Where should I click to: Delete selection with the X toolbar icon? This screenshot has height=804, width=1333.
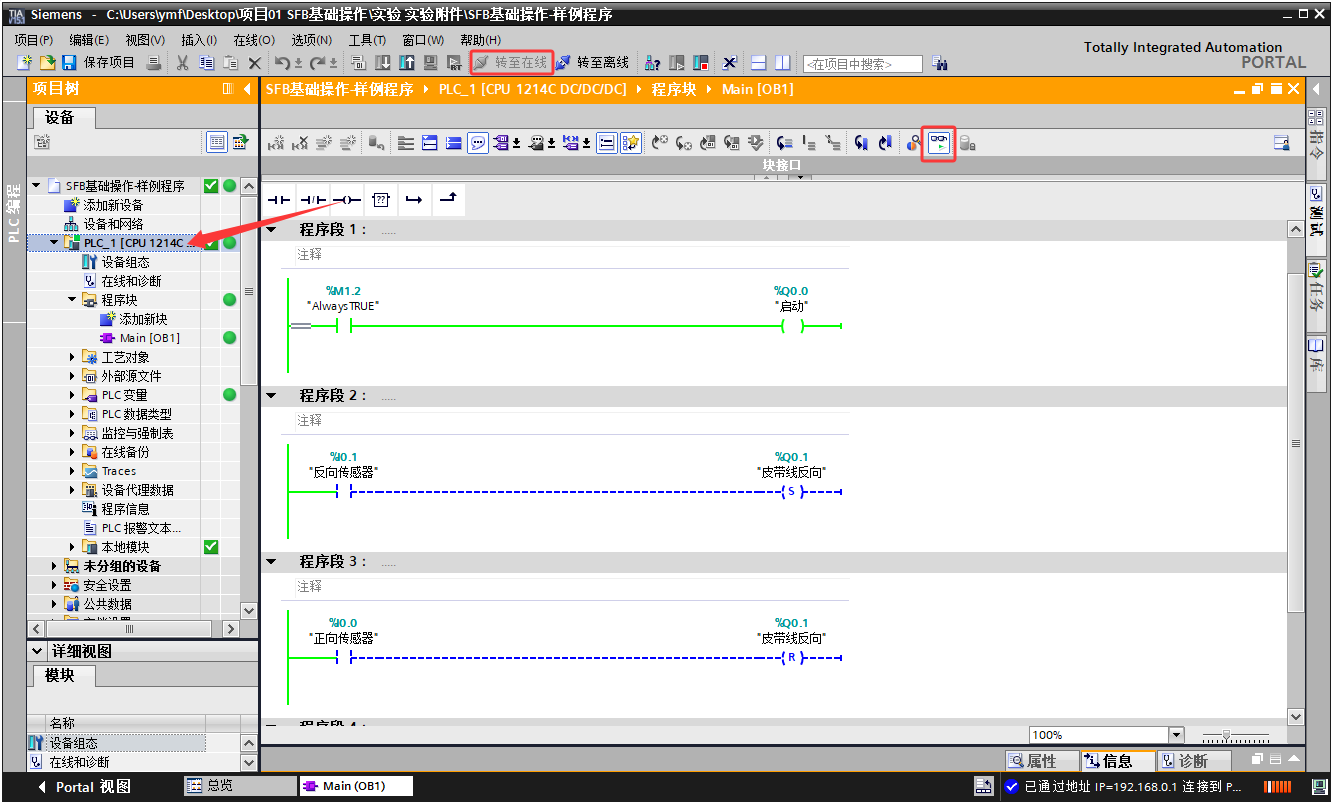pyautogui.click(x=255, y=63)
